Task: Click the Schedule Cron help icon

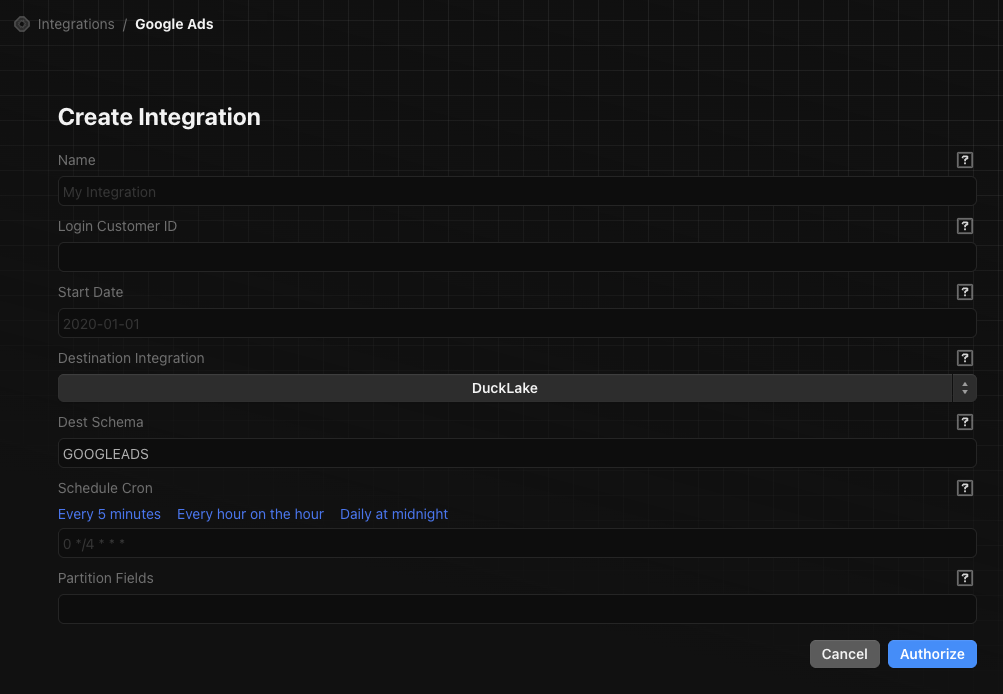Action: (964, 488)
